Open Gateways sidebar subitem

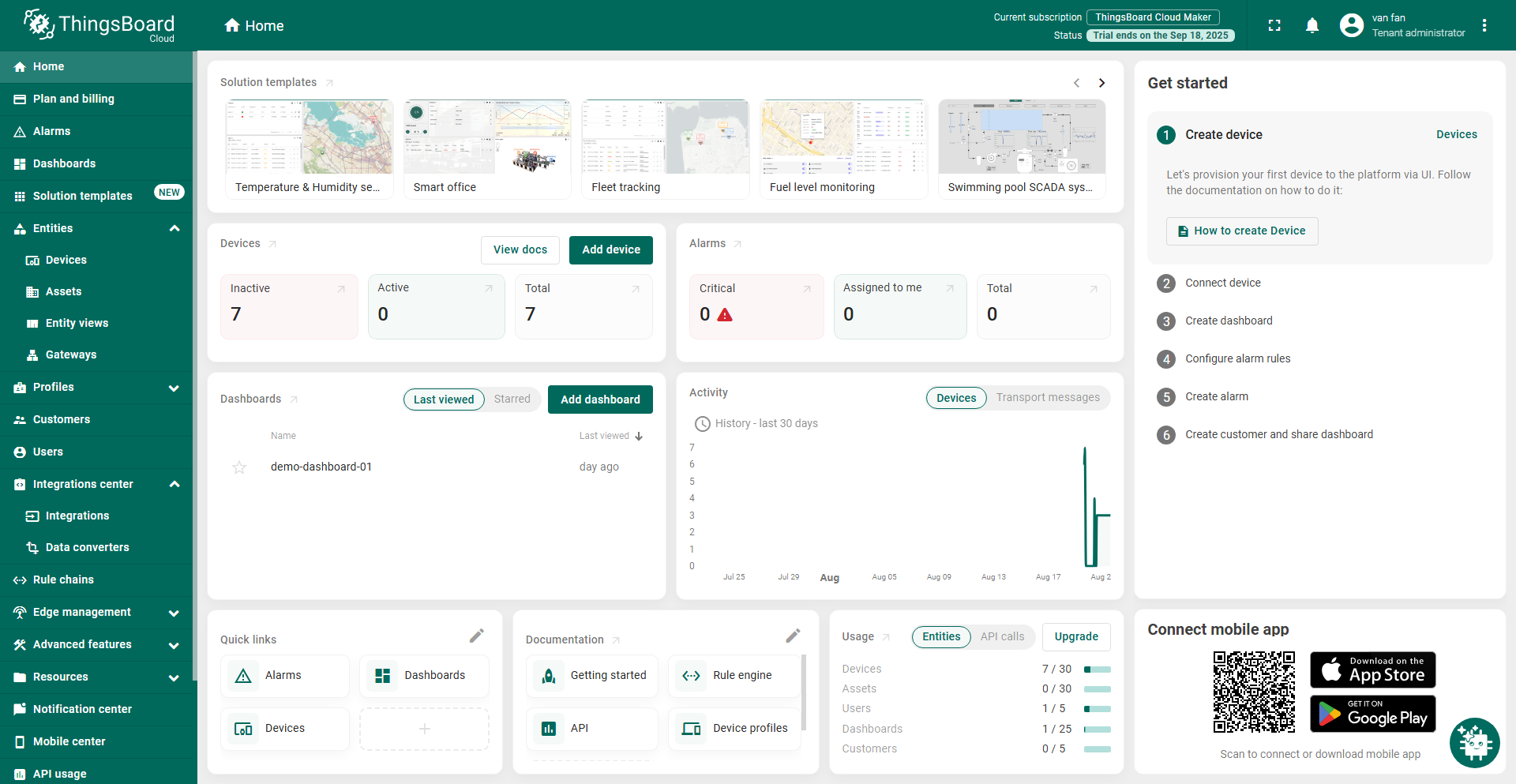[x=96, y=355]
